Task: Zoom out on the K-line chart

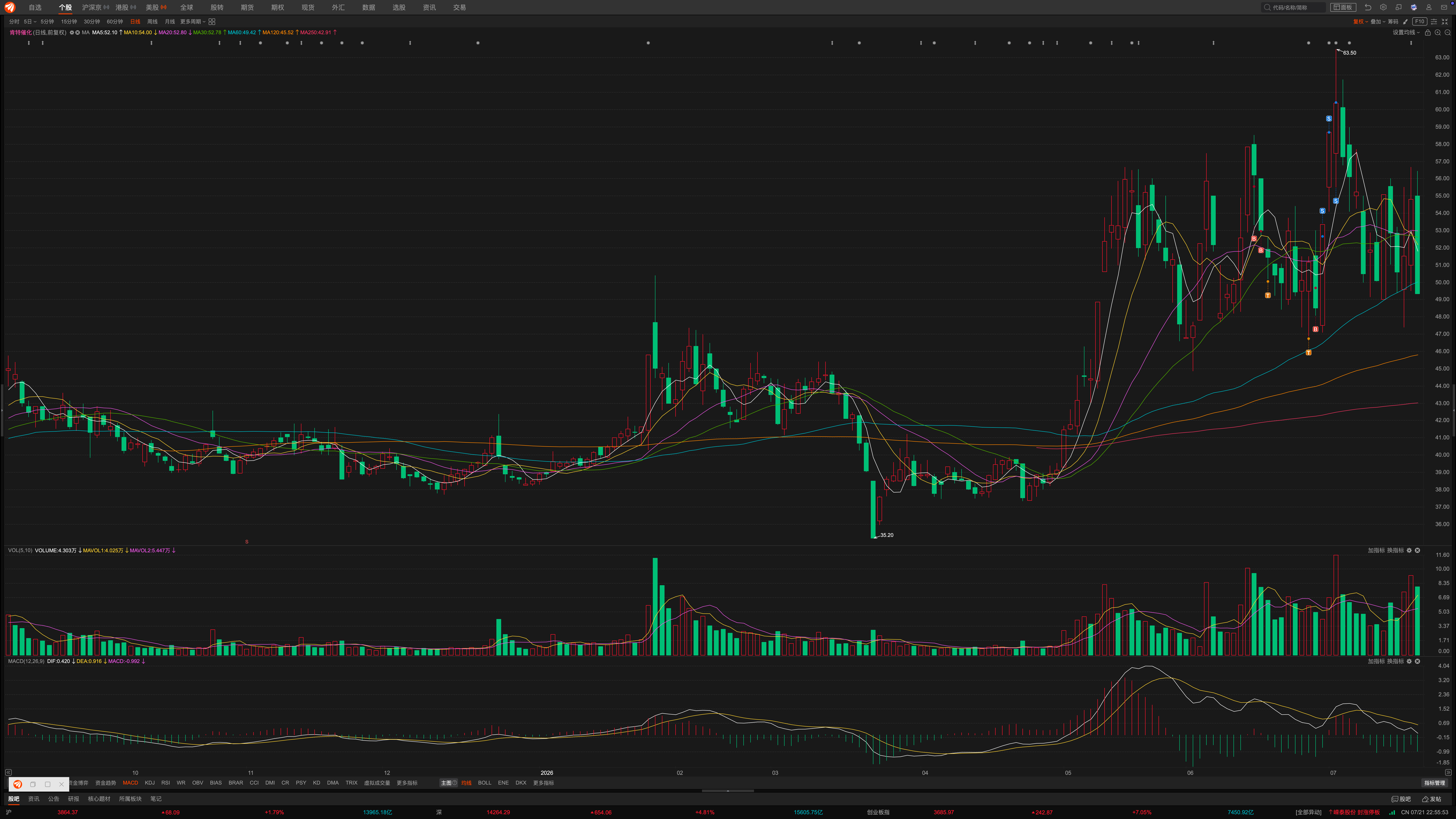Action: tap(1448, 32)
